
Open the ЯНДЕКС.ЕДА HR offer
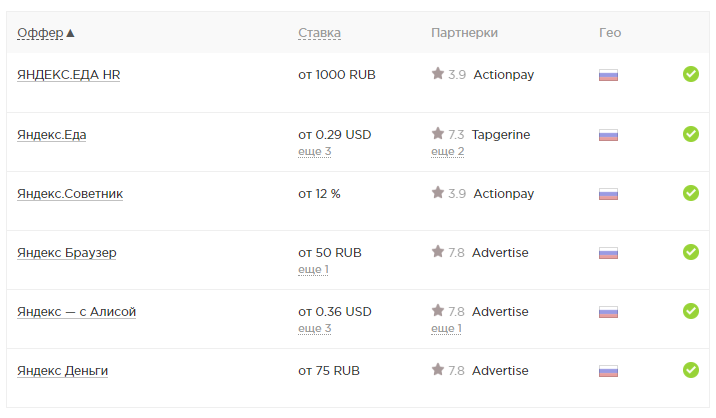tap(68, 74)
